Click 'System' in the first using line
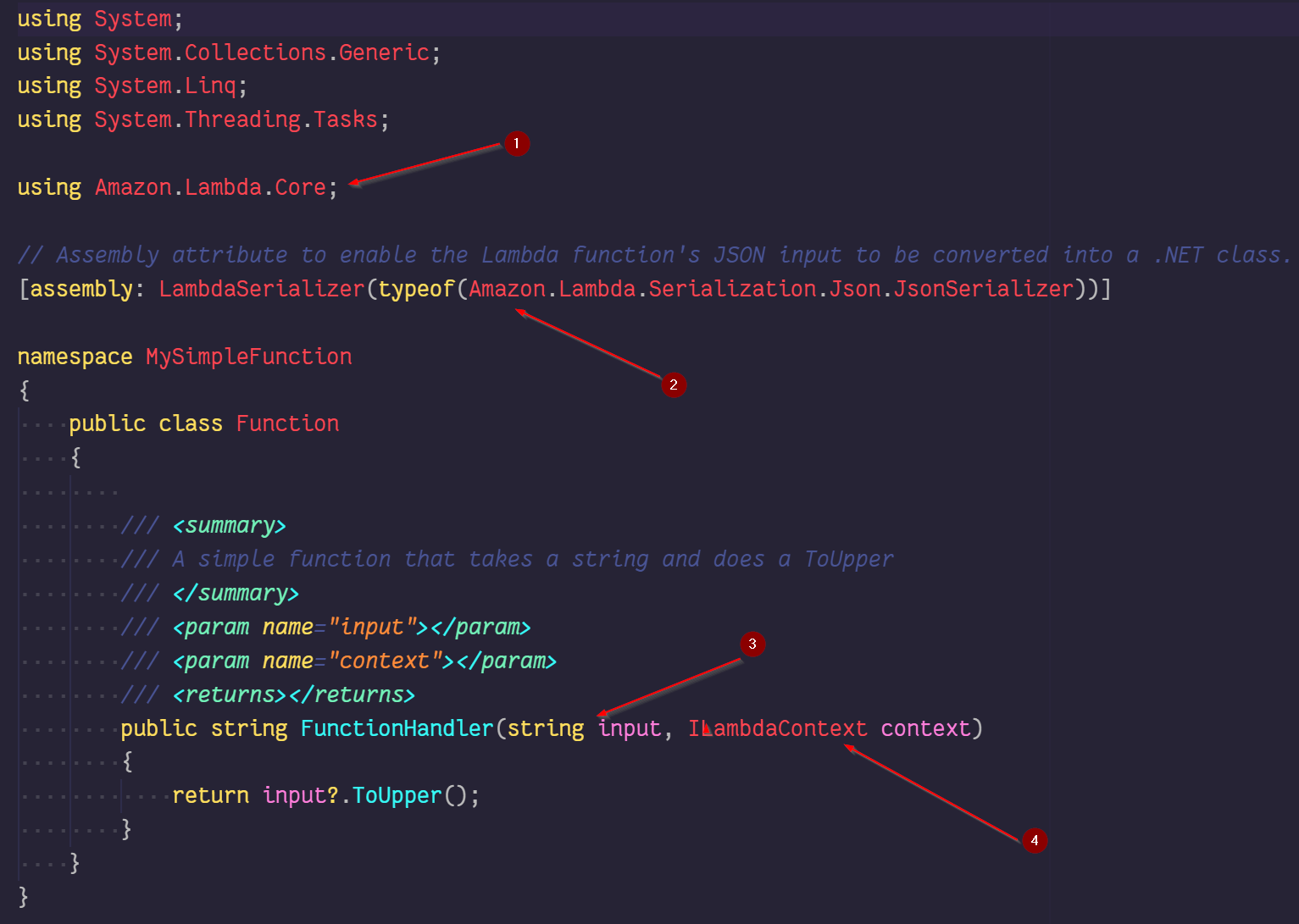 [133, 19]
